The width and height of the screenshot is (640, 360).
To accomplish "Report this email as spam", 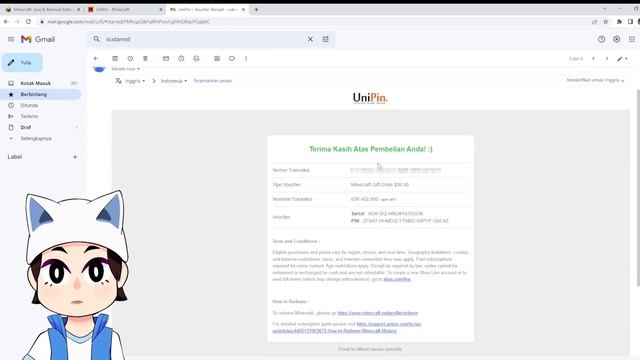I will pyautogui.click(x=130, y=58).
